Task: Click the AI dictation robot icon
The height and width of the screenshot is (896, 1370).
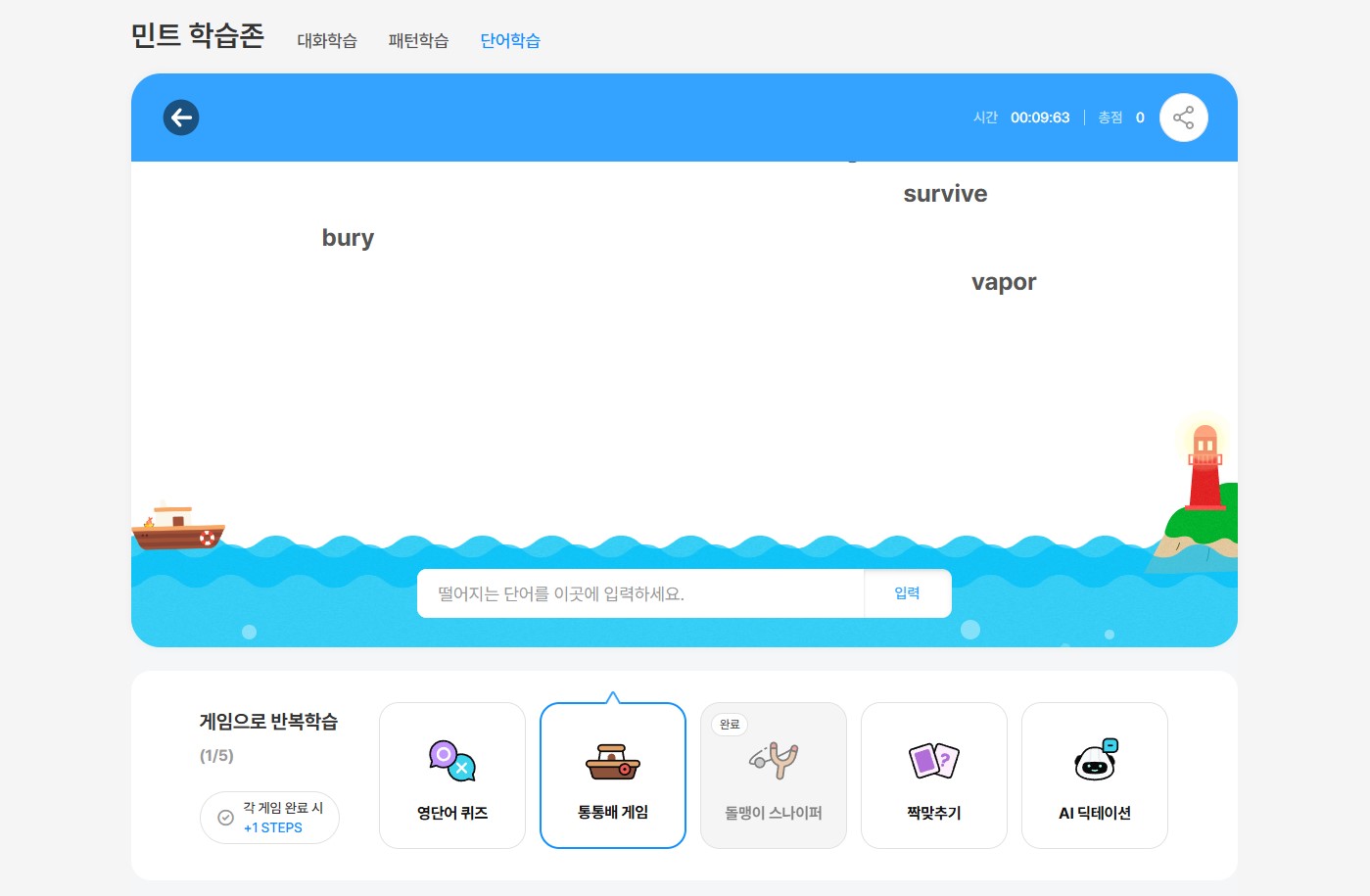Action: (x=1095, y=760)
